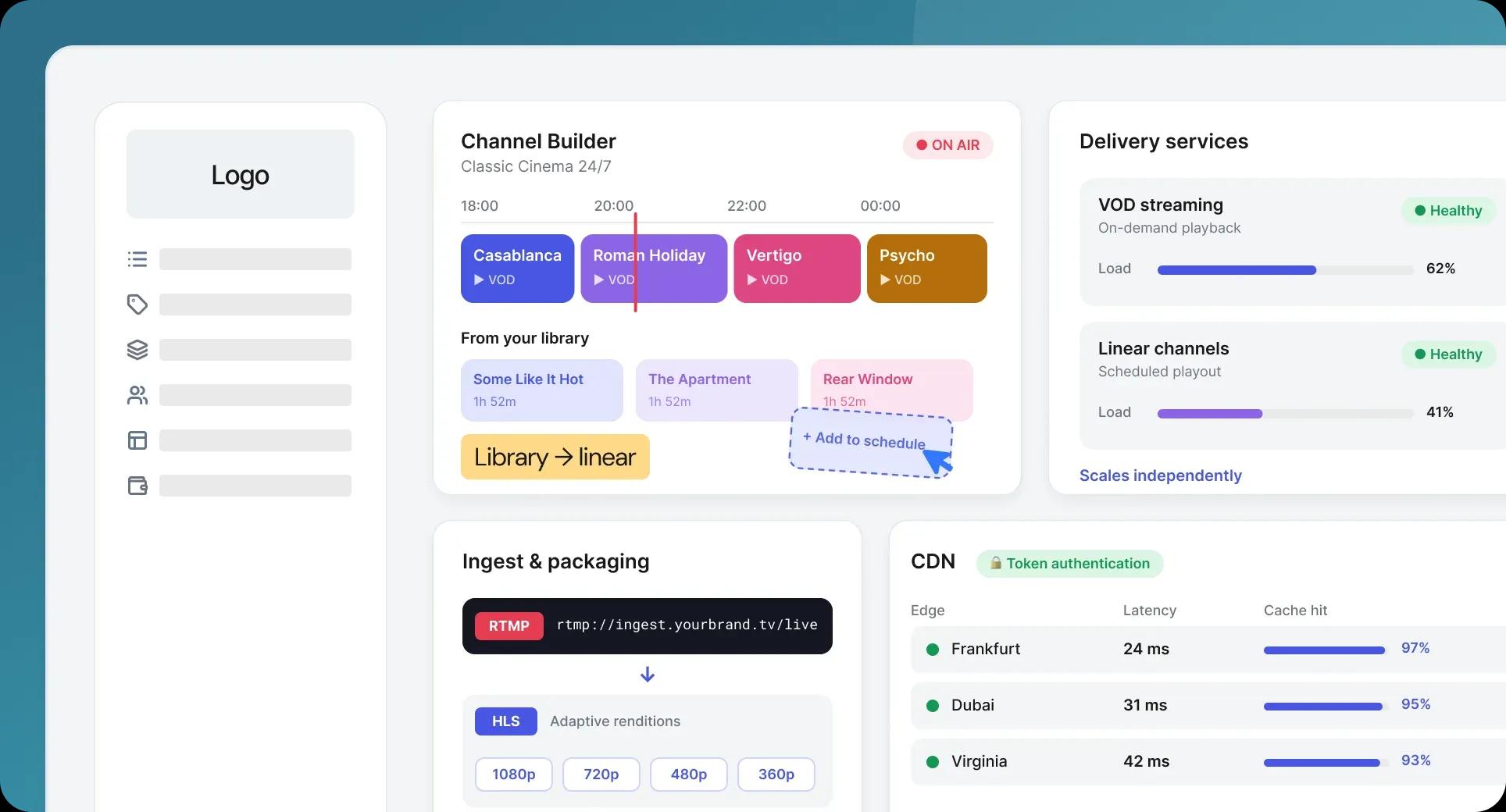Select the Roman Holiday schedule block
This screenshot has height=812, width=1506.
pos(654,269)
